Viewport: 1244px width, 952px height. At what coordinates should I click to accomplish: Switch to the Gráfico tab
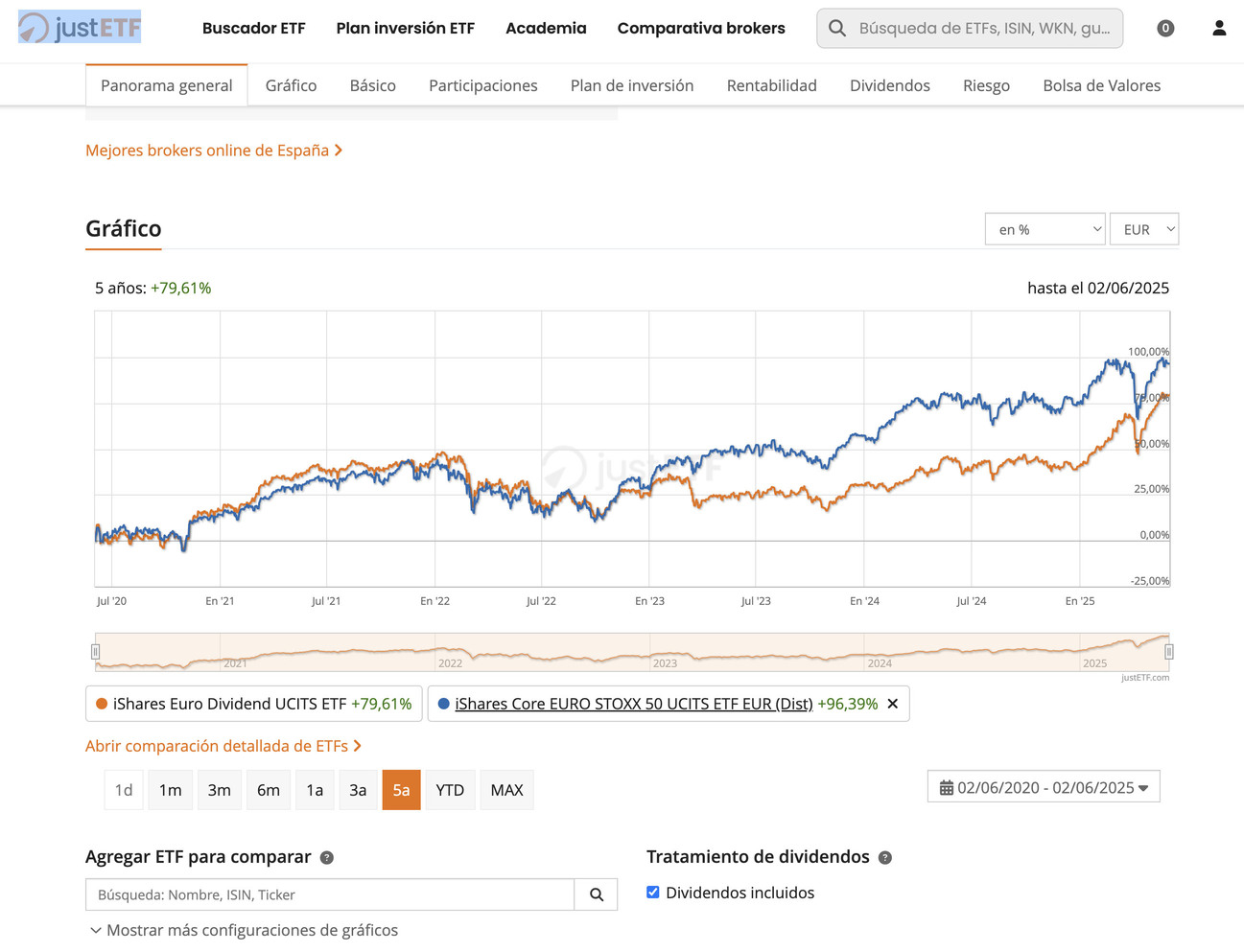click(x=292, y=85)
